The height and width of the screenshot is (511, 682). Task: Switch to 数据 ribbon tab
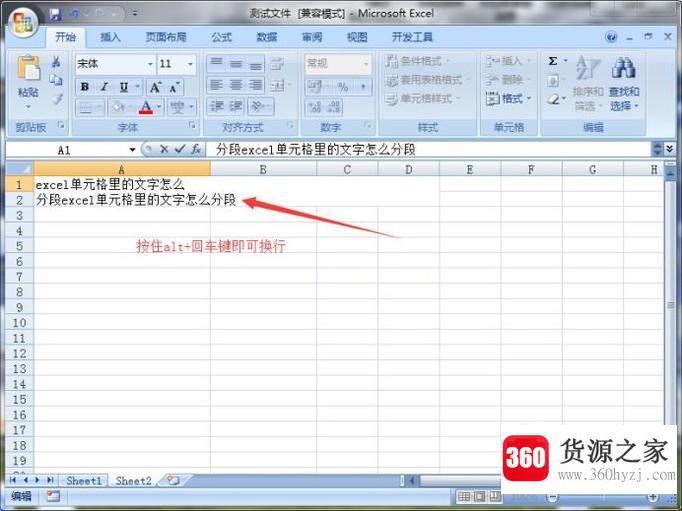(267, 37)
